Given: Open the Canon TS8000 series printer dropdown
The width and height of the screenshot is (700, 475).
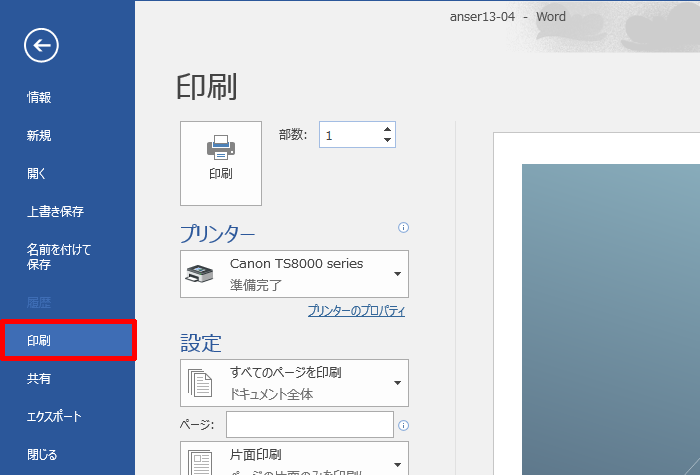Looking at the screenshot, I should (294, 274).
